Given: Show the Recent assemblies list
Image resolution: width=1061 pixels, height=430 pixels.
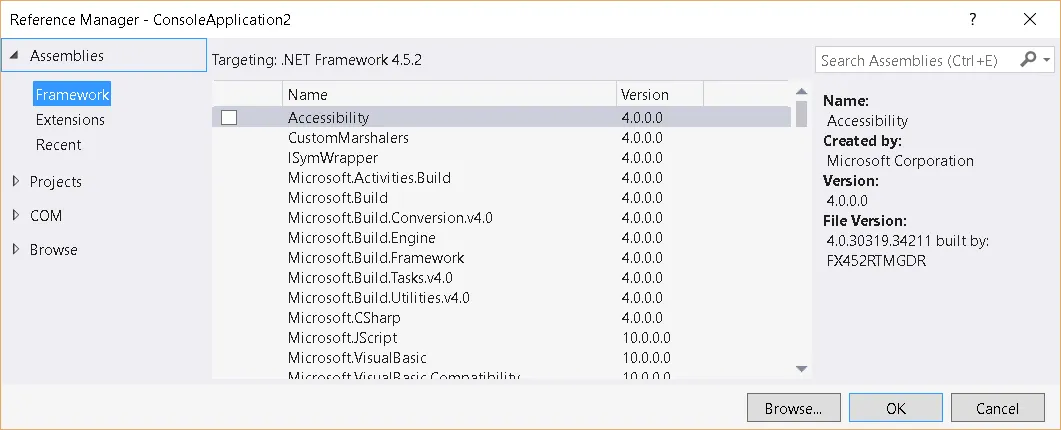Looking at the screenshot, I should tap(58, 145).
